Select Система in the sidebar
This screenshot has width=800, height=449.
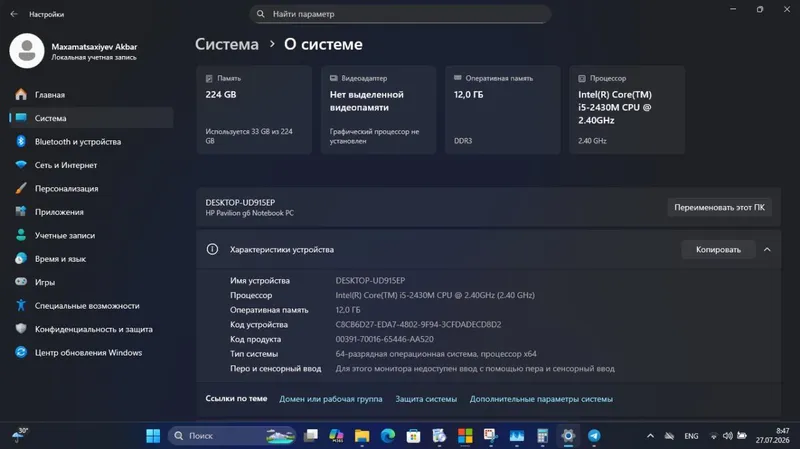pyautogui.click(x=91, y=118)
